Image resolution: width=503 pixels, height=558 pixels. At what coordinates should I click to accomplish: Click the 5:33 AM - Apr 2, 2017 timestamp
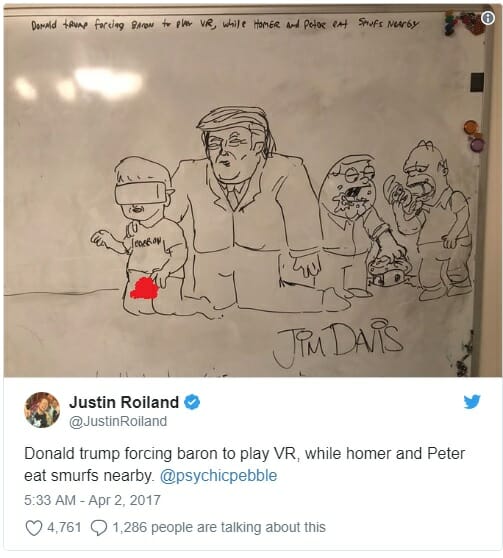[92, 500]
